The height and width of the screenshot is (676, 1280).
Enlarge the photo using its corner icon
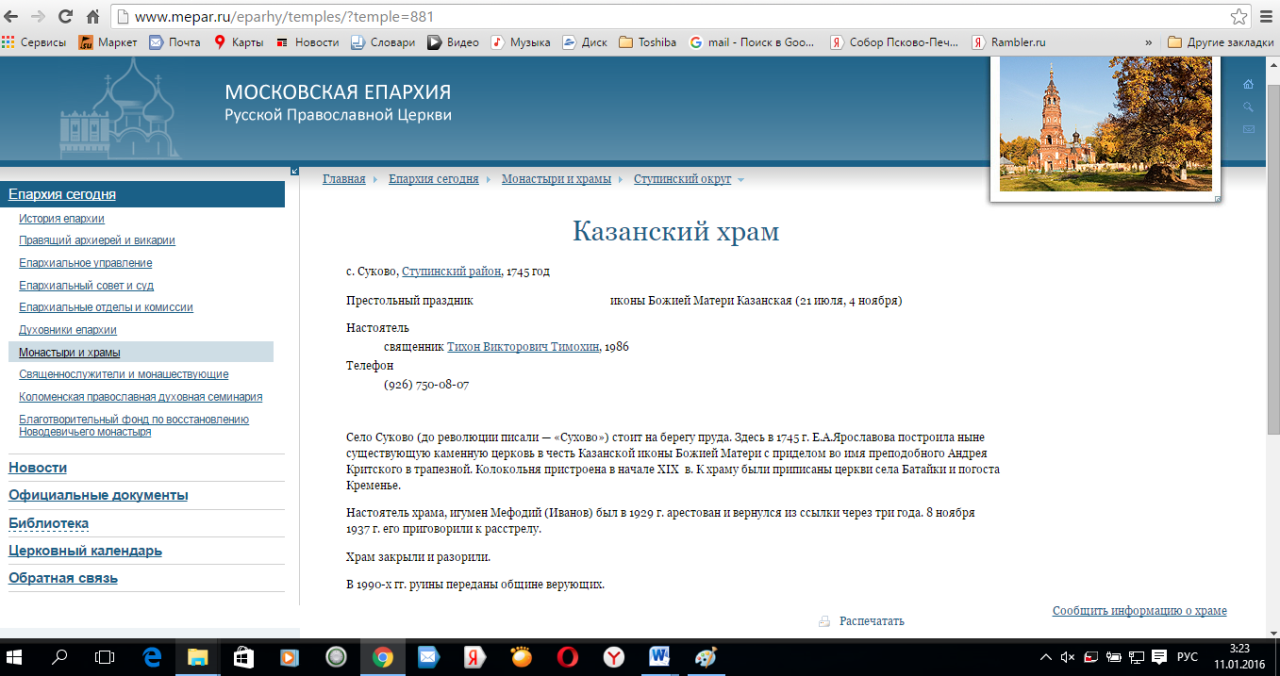coord(1217,199)
